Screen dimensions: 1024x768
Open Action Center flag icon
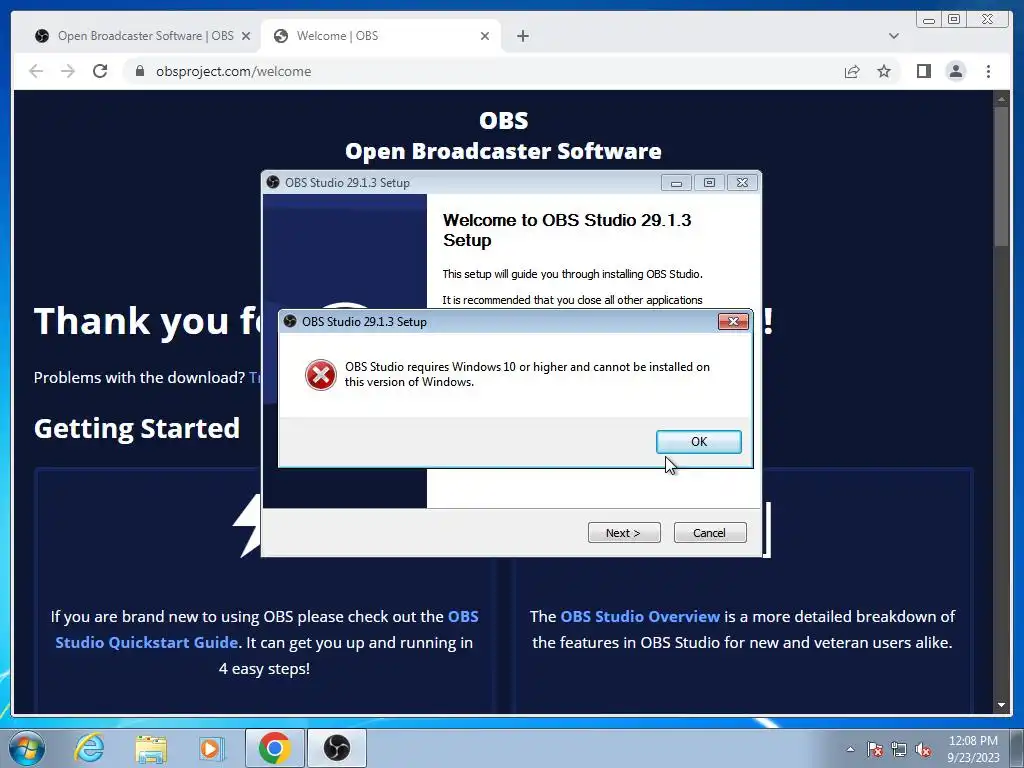874,749
